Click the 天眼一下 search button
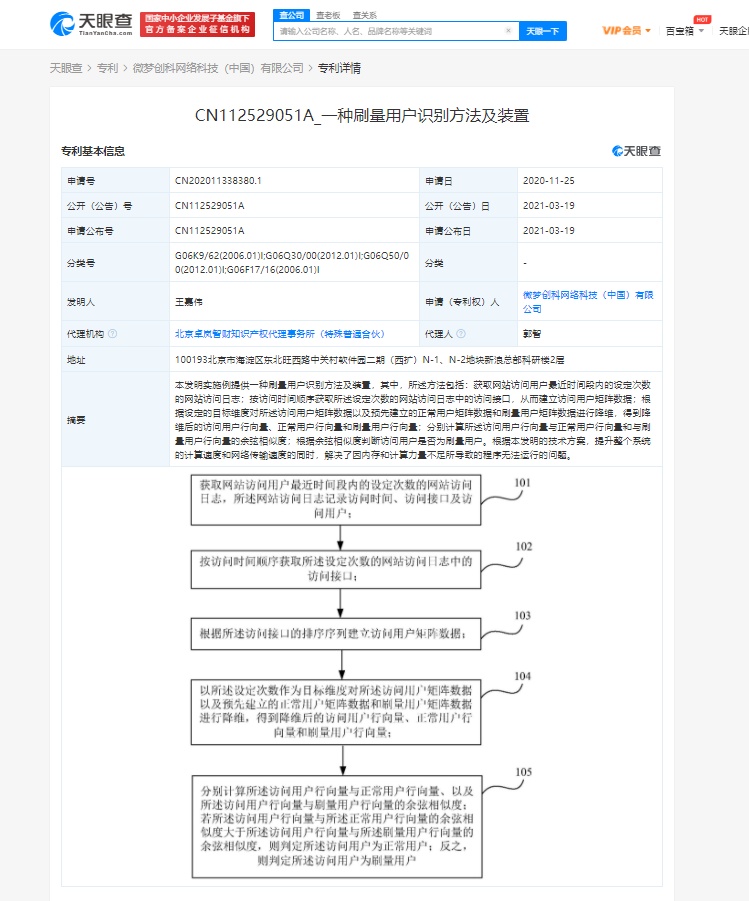This screenshot has width=749, height=901. click(543, 31)
